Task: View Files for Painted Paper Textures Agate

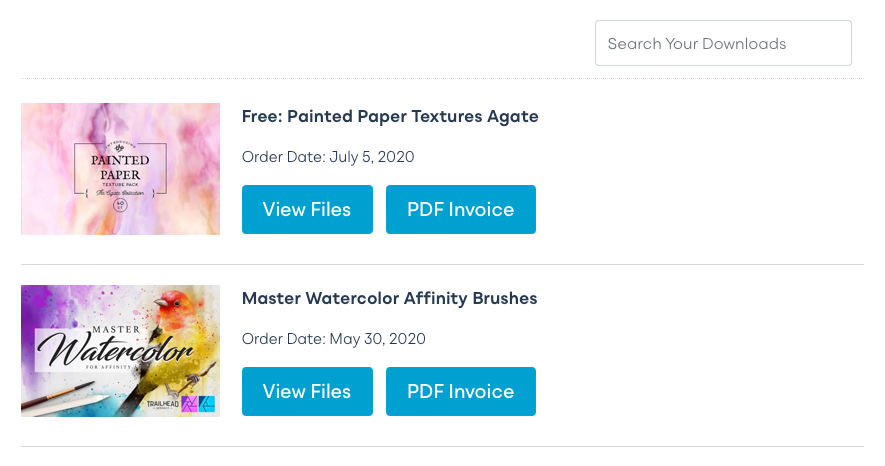Action: (307, 209)
